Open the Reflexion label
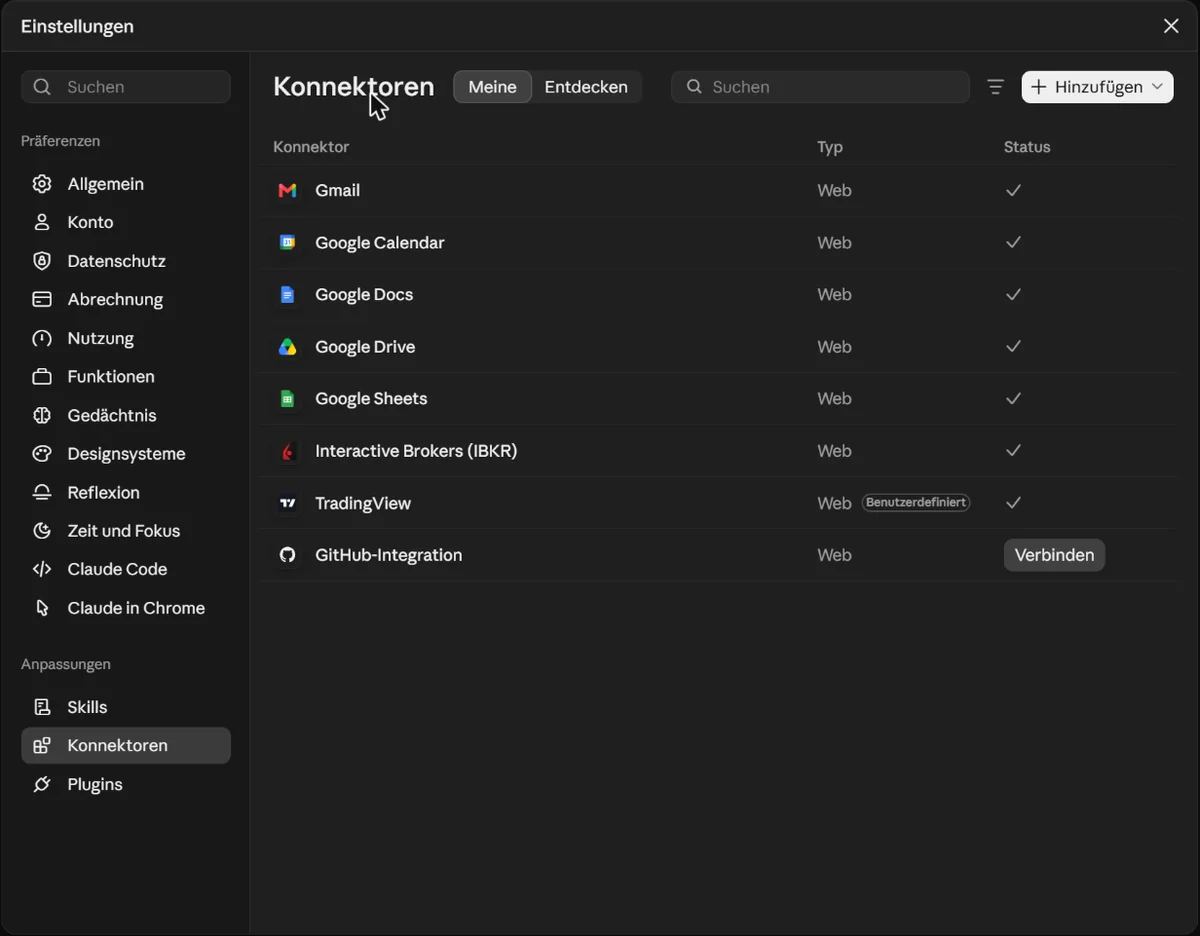1200x936 pixels. click(x=104, y=492)
